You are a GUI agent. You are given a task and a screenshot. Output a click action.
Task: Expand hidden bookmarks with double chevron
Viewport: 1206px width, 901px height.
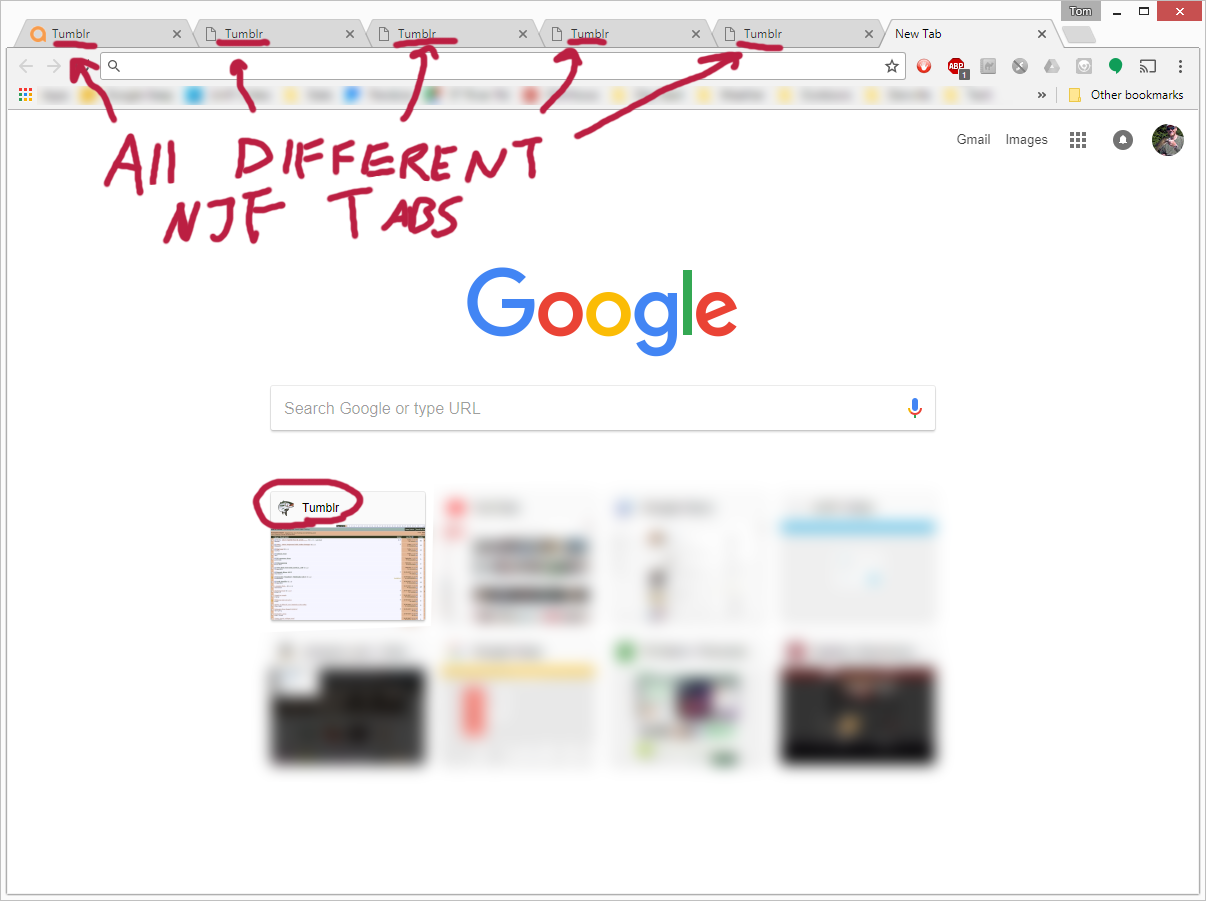point(1042,95)
